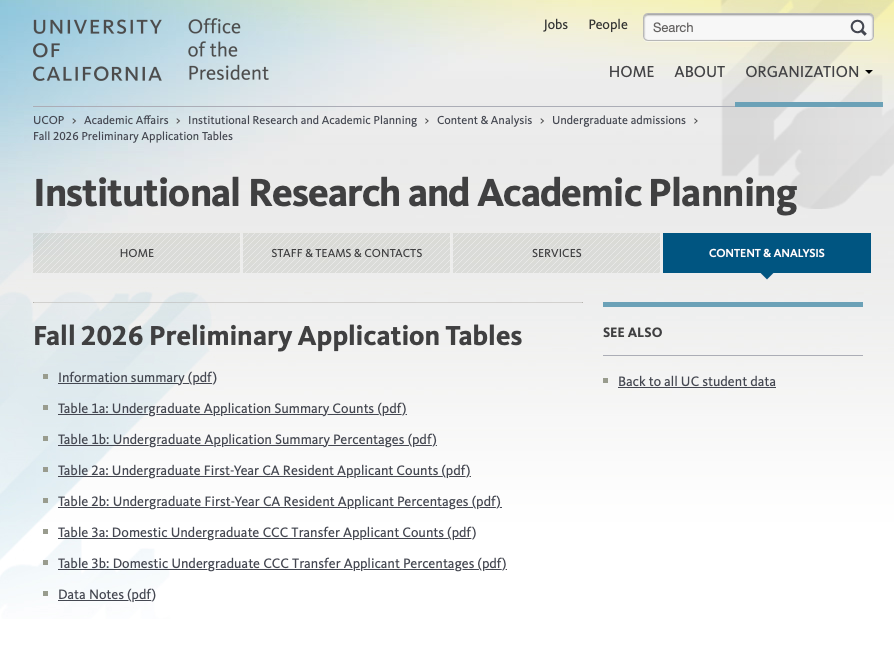Expand the ORGANIZATION dropdown menu
The image size is (894, 646).
808,72
